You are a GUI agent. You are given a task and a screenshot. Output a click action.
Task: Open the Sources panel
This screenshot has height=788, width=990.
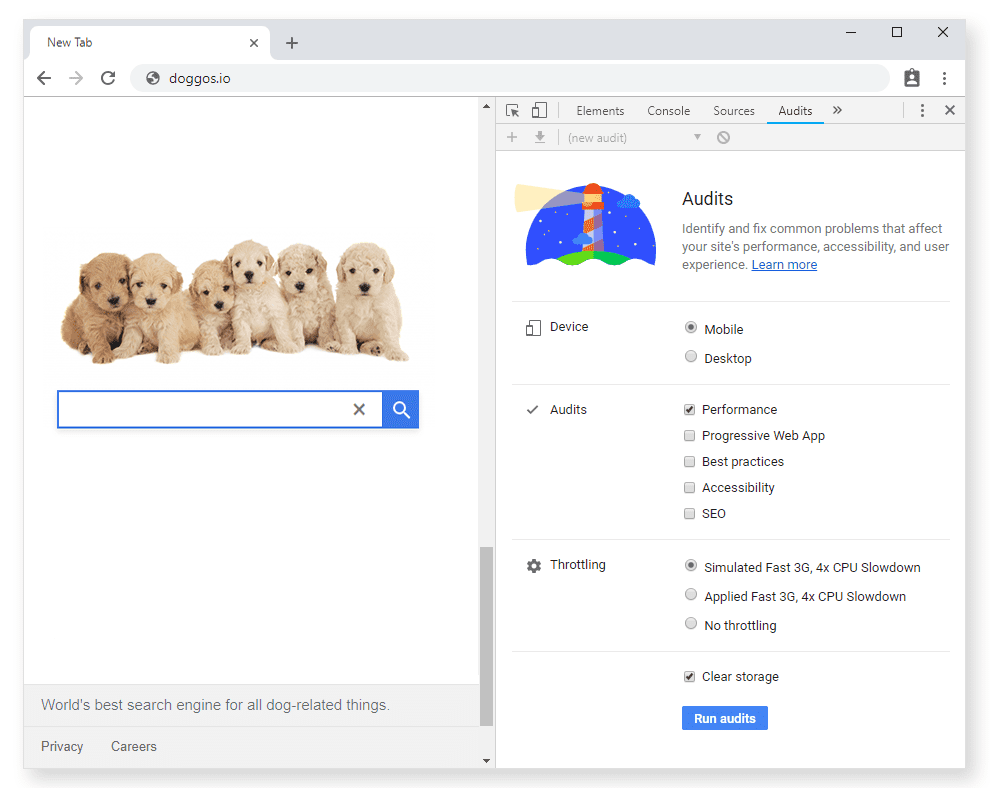[x=734, y=110]
